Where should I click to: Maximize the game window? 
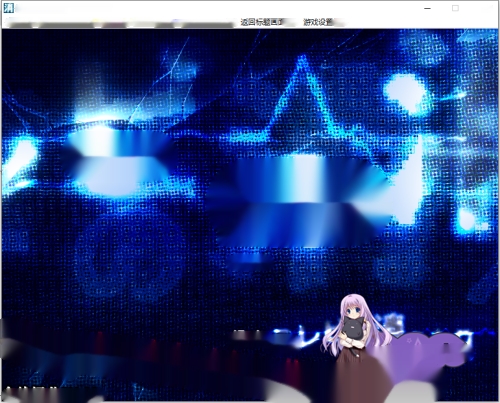[x=455, y=8]
